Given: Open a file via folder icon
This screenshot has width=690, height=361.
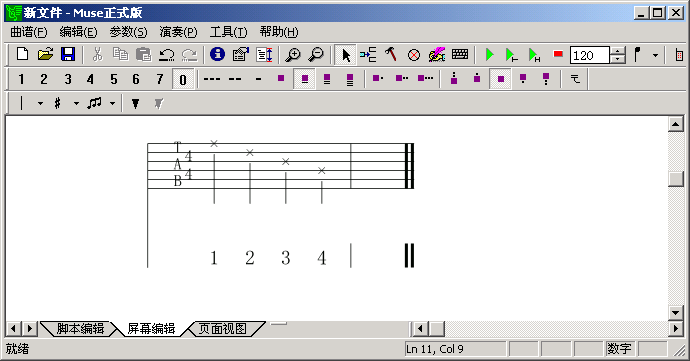Looking at the screenshot, I should click(45, 55).
